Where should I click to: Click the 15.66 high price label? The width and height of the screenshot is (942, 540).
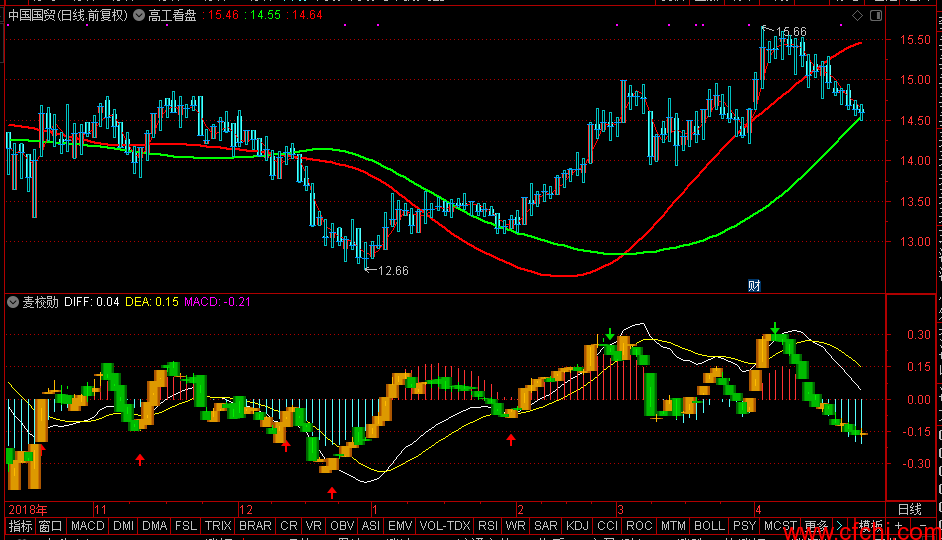tap(791, 31)
